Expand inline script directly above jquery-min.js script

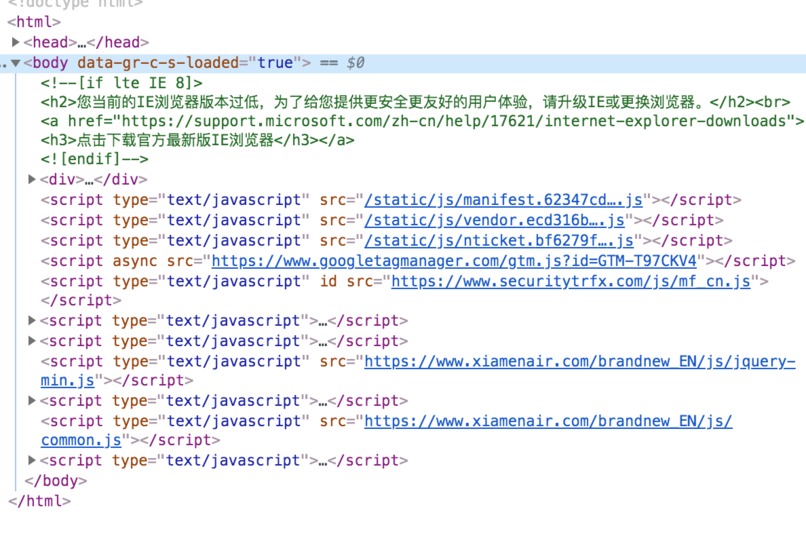tap(31, 341)
